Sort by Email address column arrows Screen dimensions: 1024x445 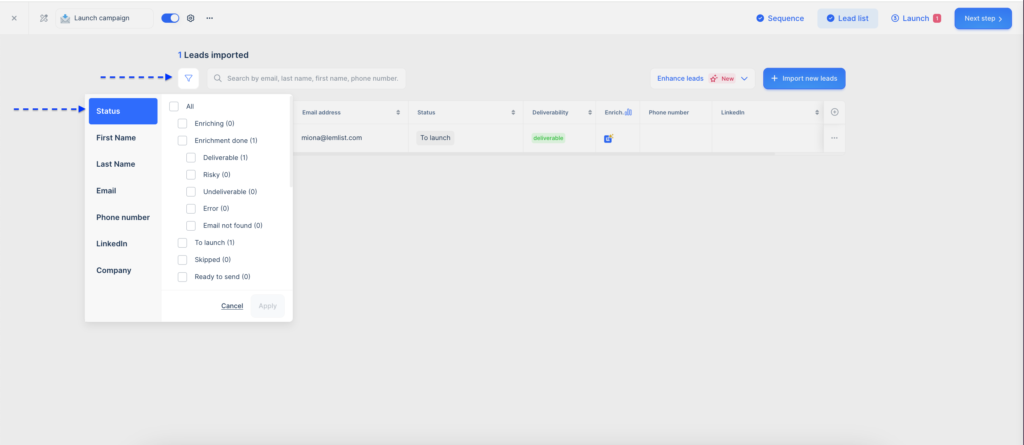[x=398, y=112]
